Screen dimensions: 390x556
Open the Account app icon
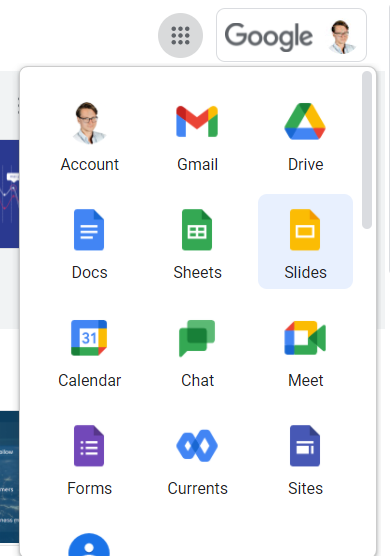tap(89, 123)
